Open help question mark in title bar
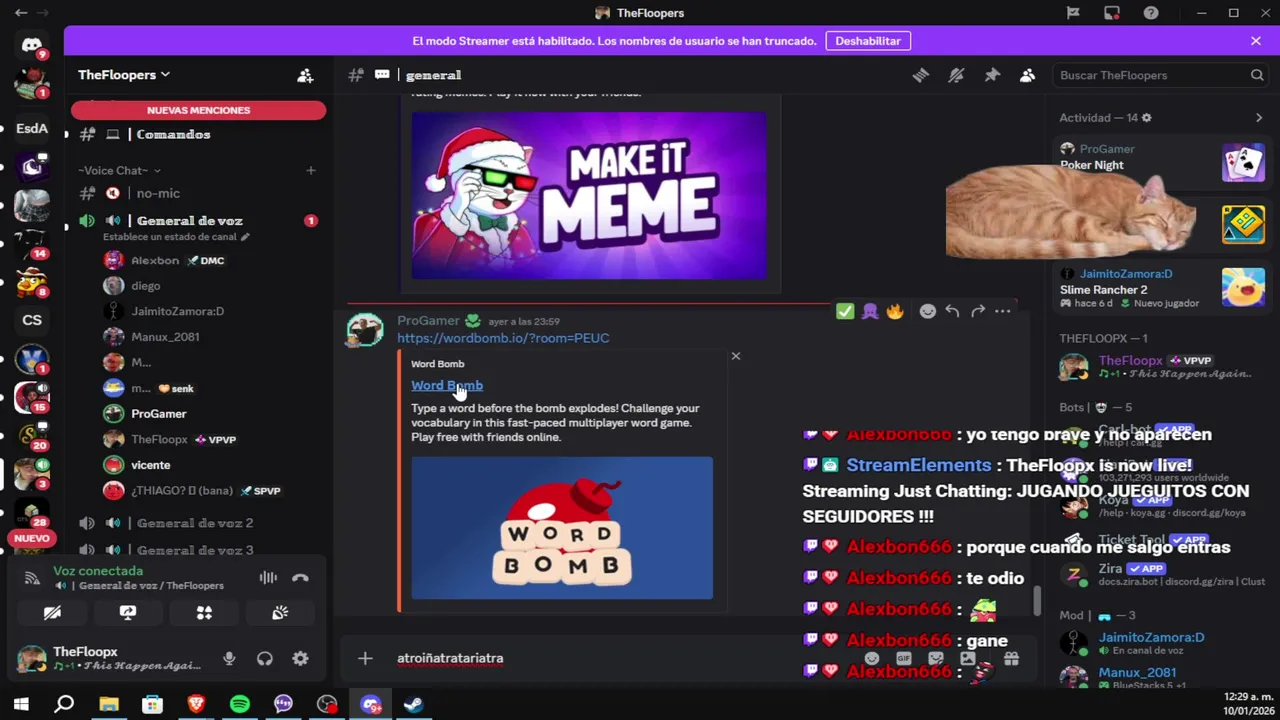This screenshot has height=720, width=1280. pyautogui.click(x=1151, y=13)
